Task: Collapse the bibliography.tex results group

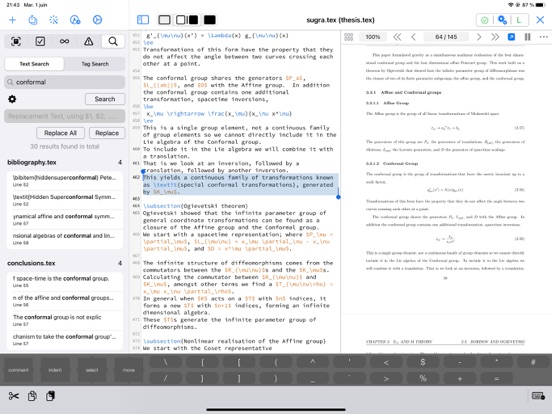Action: coord(65,162)
